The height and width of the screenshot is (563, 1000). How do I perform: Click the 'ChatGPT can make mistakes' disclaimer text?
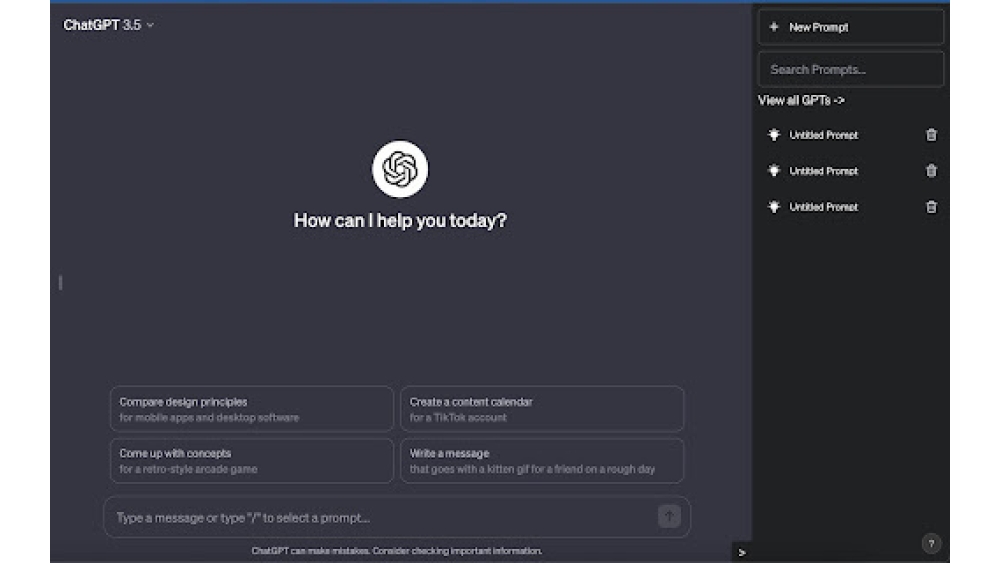click(397, 551)
